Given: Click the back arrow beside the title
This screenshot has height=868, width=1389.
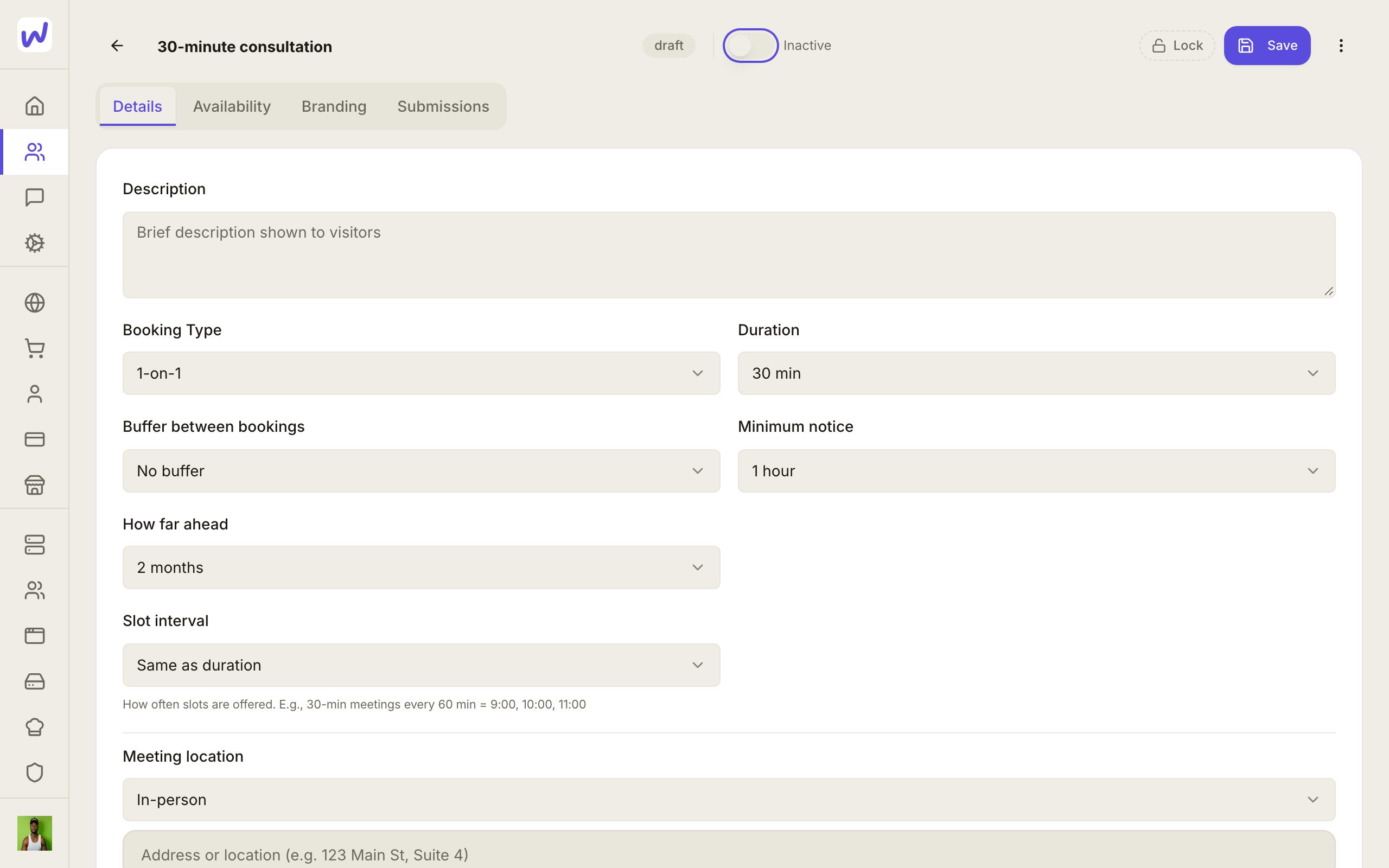Looking at the screenshot, I should pos(117,46).
